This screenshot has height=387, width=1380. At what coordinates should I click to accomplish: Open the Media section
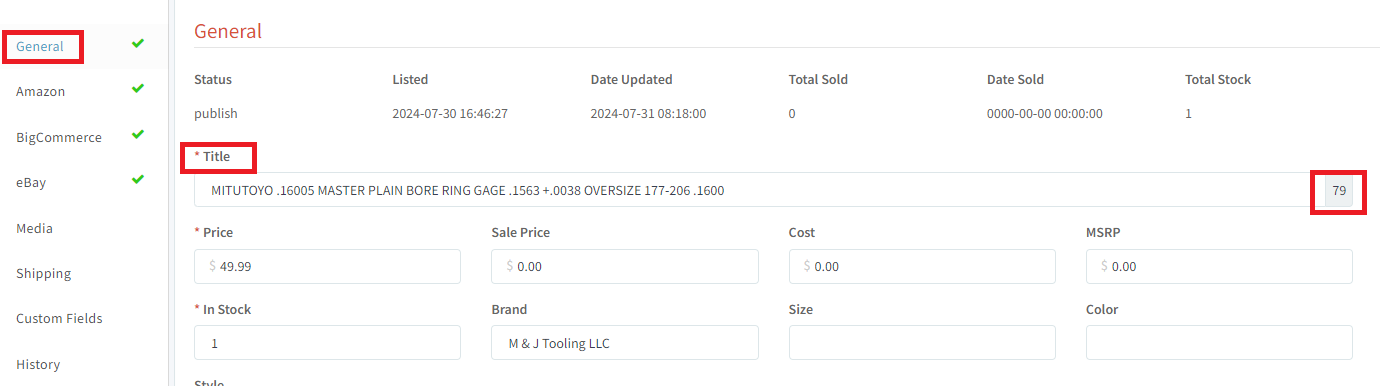point(35,229)
